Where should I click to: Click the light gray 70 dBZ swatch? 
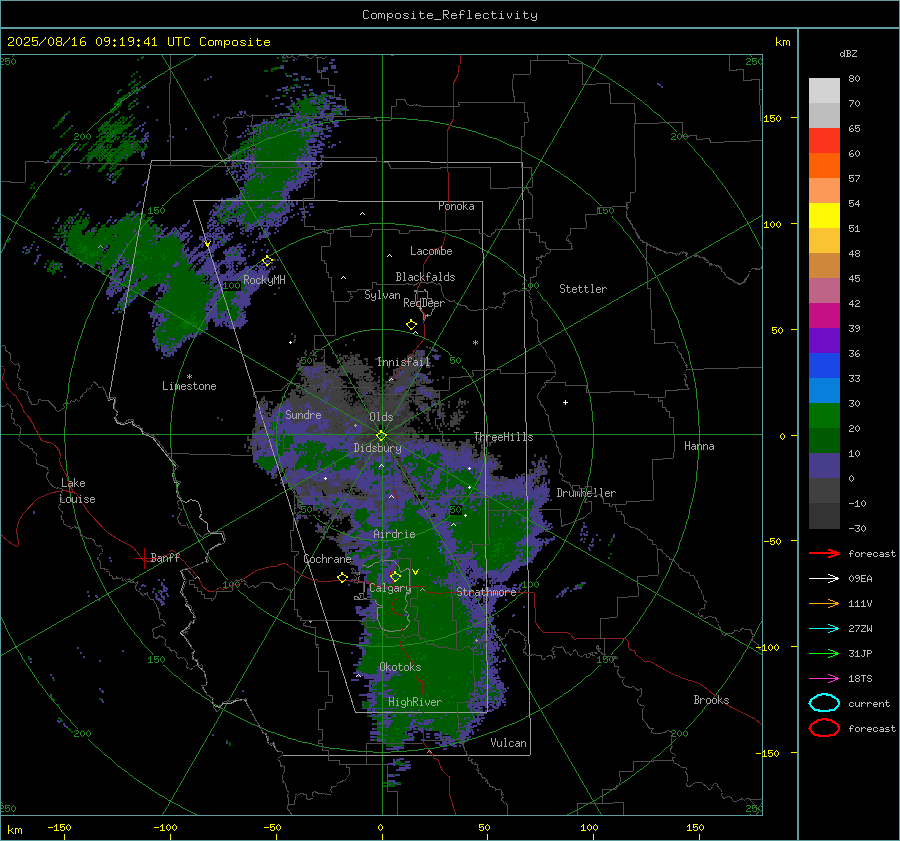(x=824, y=91)
